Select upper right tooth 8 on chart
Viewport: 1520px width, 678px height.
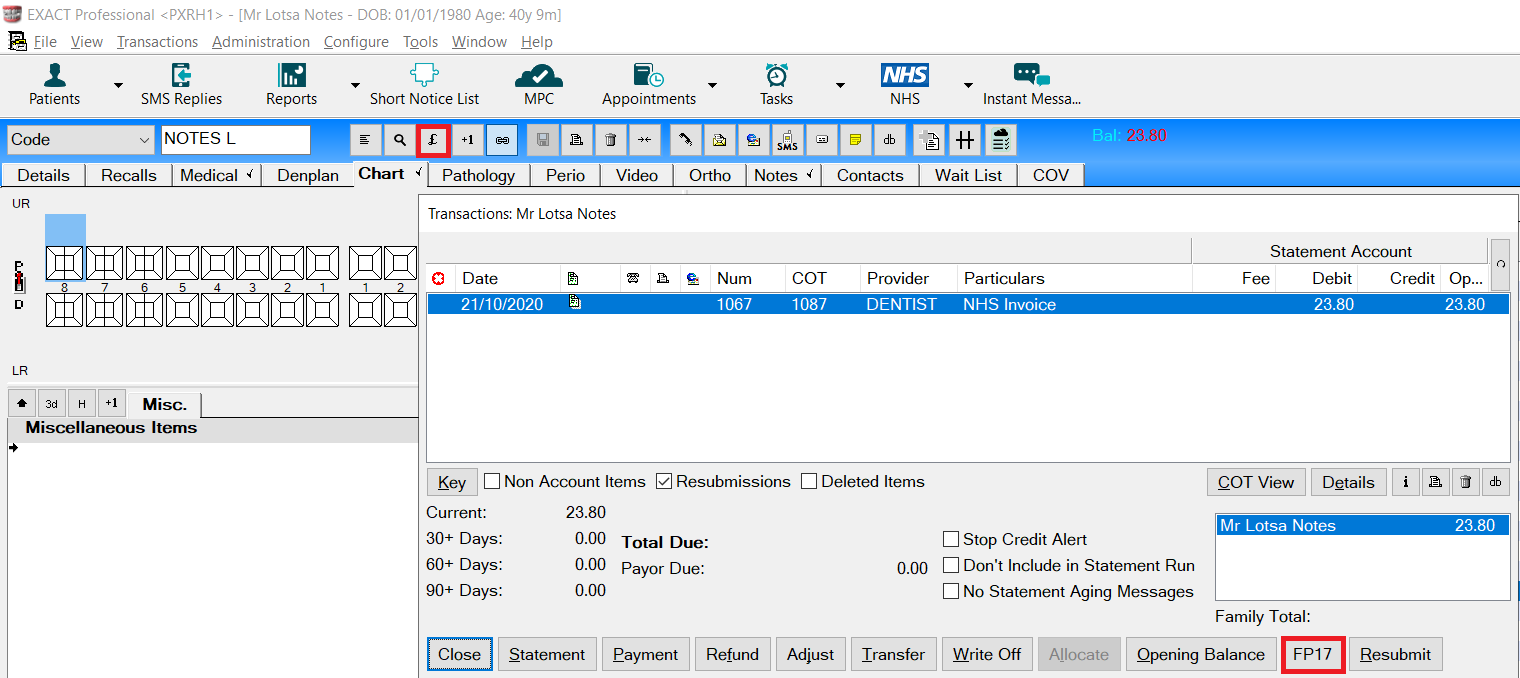pyautogui.click(x=65, y=264)
